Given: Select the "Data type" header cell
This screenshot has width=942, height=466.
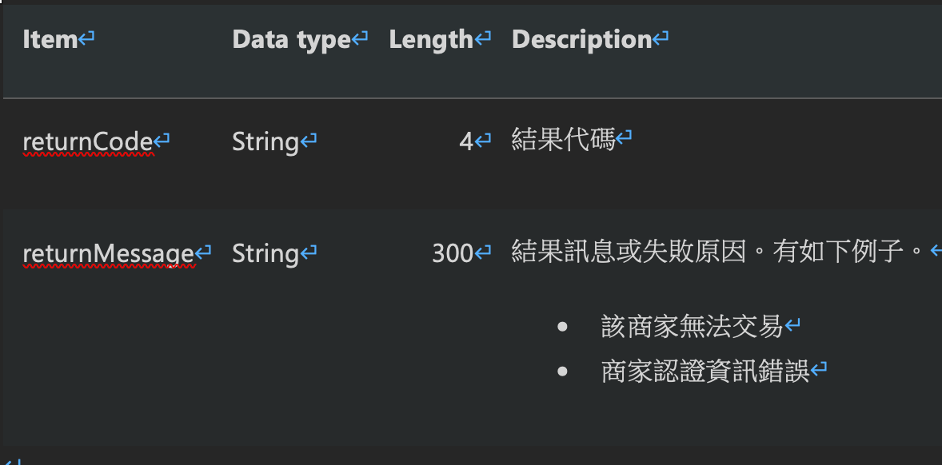Looking at the screenshot, I should 291,40.
